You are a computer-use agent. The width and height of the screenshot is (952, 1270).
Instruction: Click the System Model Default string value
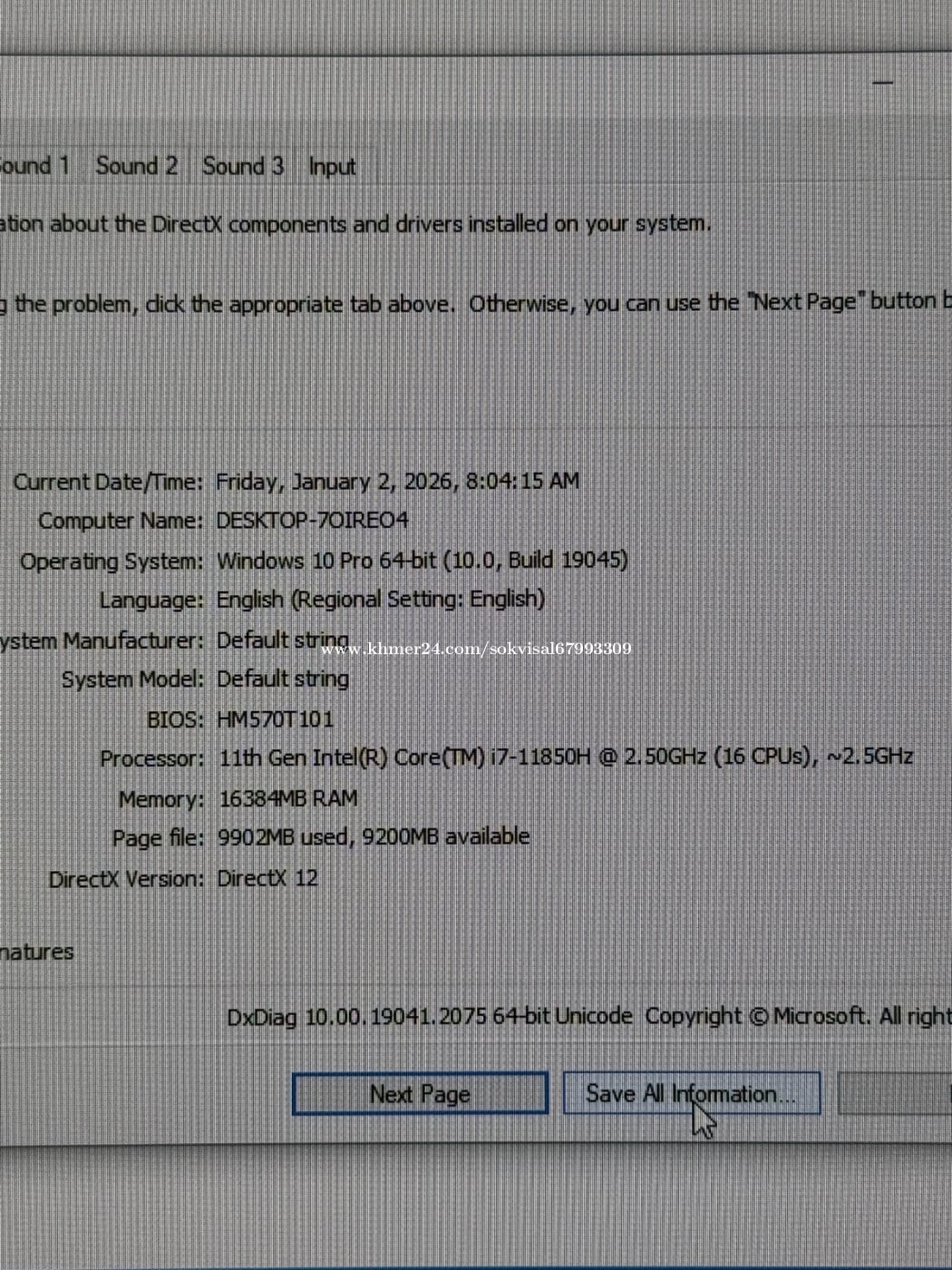(x=282, y=679)
